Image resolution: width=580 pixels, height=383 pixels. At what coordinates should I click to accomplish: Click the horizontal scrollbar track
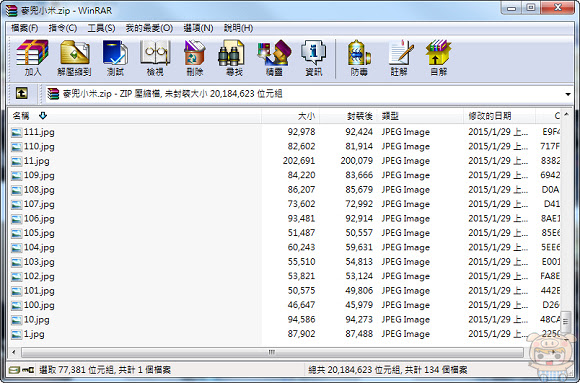click(272, 352)
